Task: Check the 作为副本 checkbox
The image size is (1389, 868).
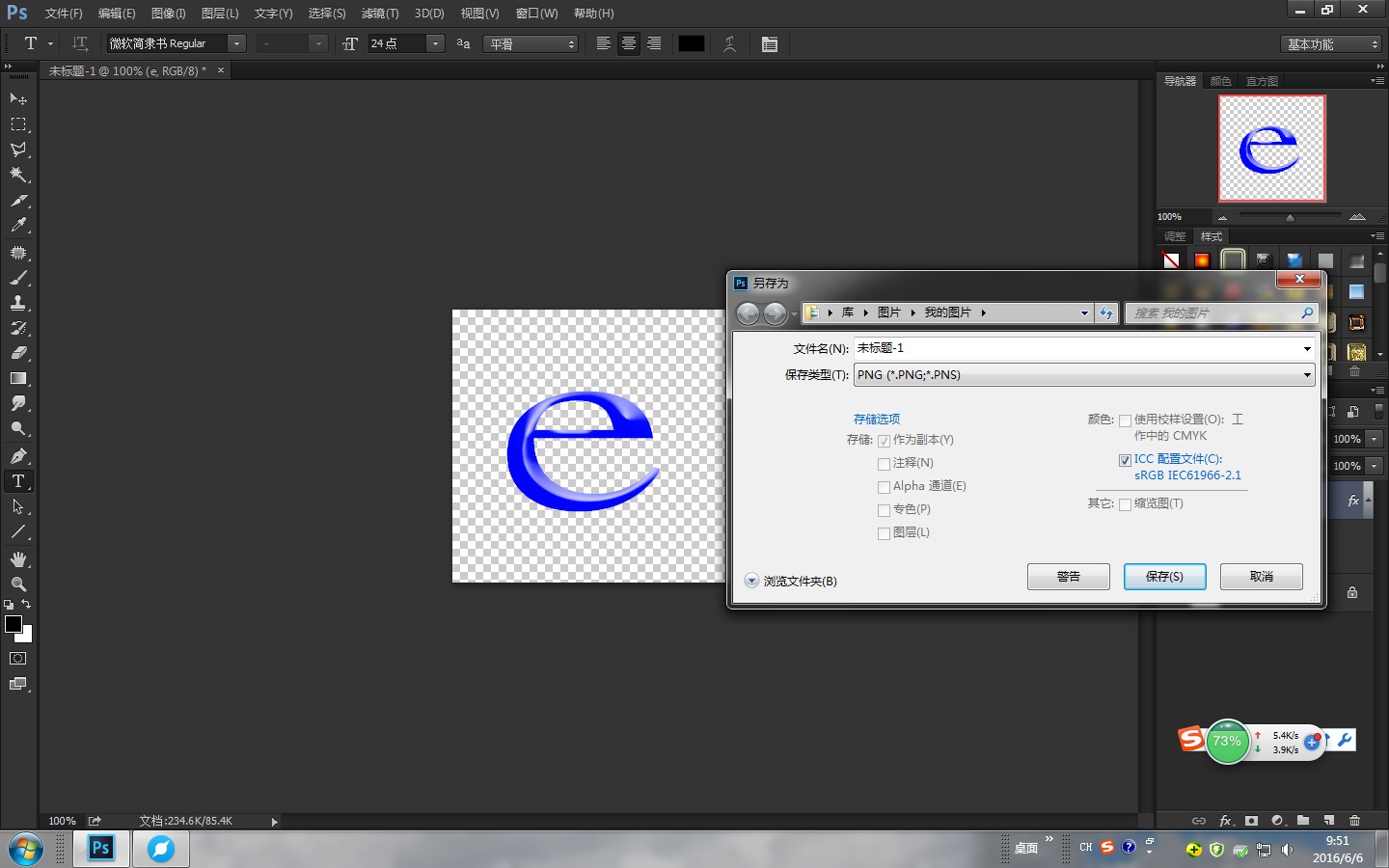Action: 884,441
